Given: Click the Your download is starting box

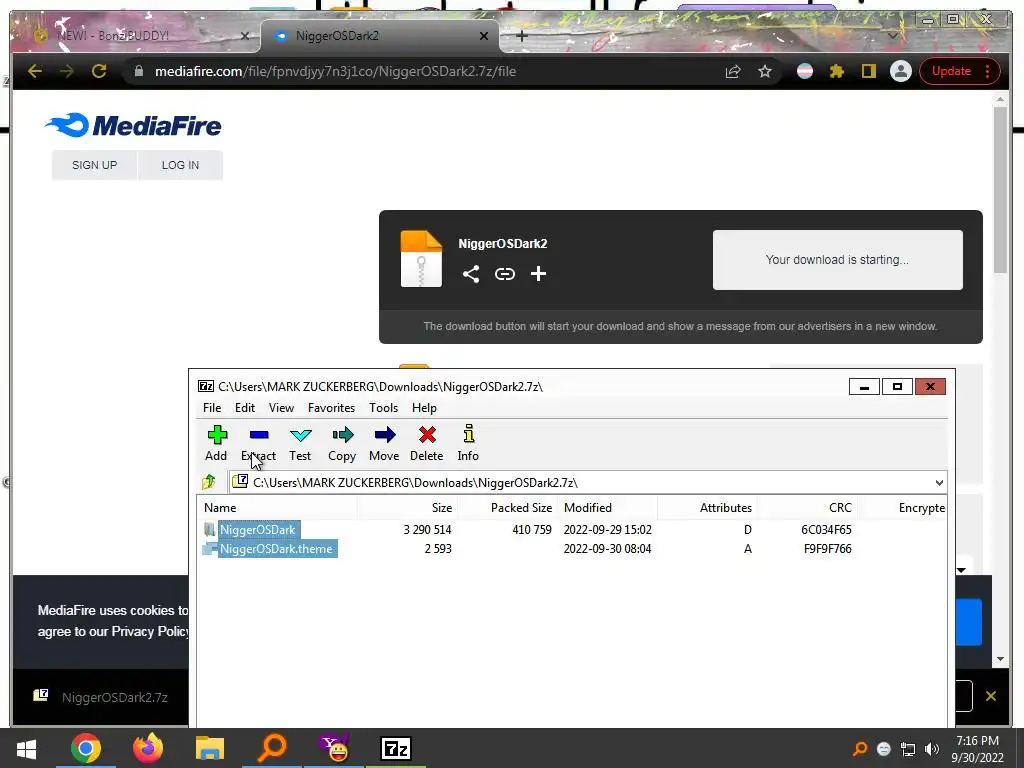Looking at the screenshot, I should pyautogui.click(x=837, y=259).
